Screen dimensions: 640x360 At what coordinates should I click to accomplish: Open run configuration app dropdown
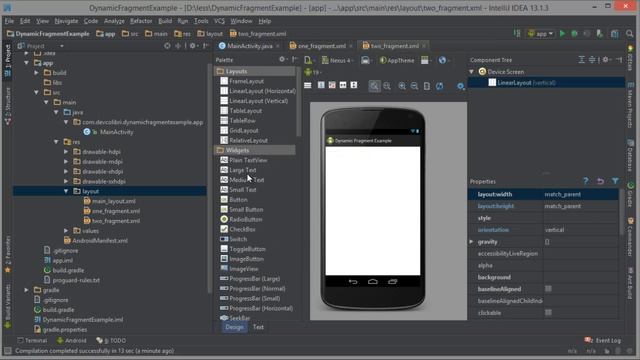pyautogui.click(x=541, y=34)
